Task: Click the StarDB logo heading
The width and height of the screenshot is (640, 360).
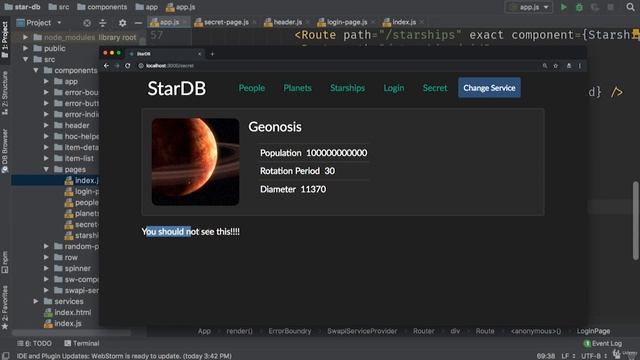Action: pyautogui.click(x=176, y=88)
